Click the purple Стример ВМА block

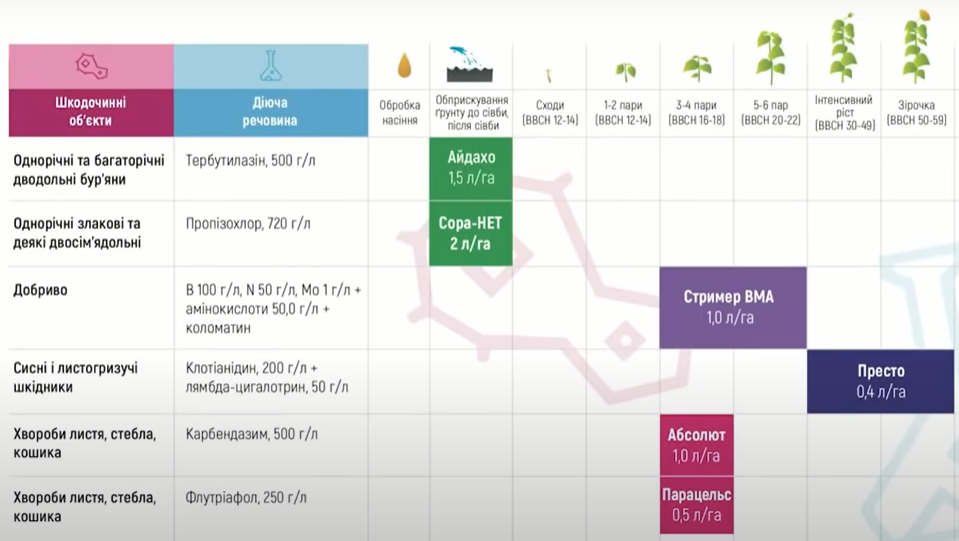(x=732, y=307)
